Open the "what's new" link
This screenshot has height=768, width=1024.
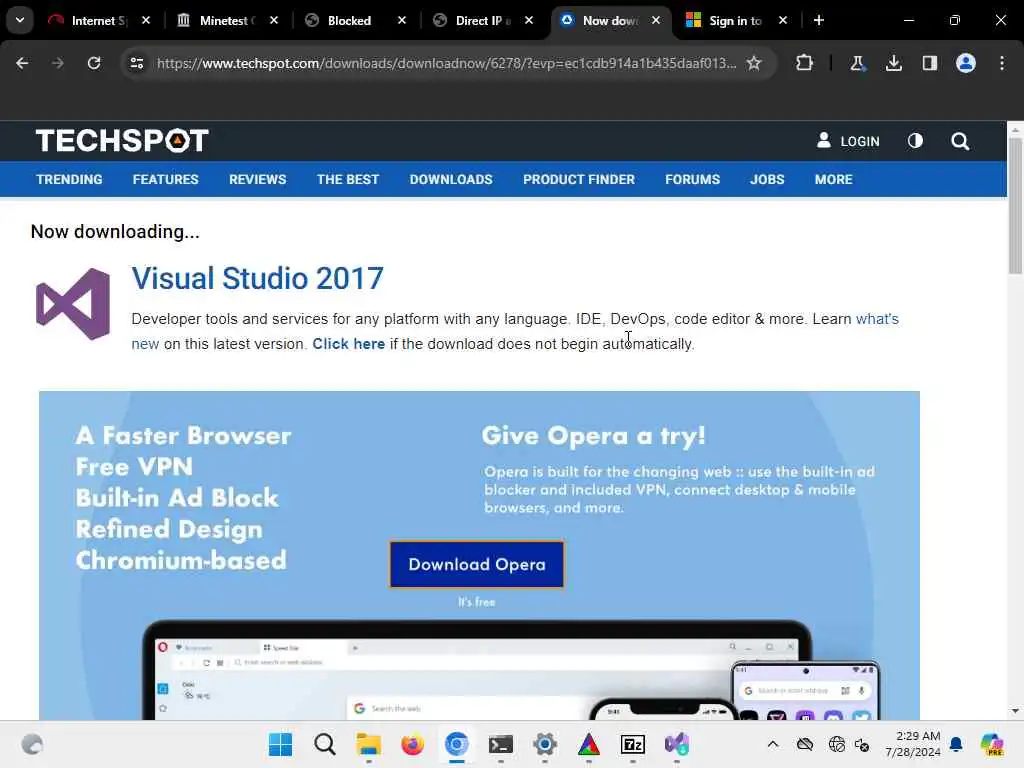877,319
